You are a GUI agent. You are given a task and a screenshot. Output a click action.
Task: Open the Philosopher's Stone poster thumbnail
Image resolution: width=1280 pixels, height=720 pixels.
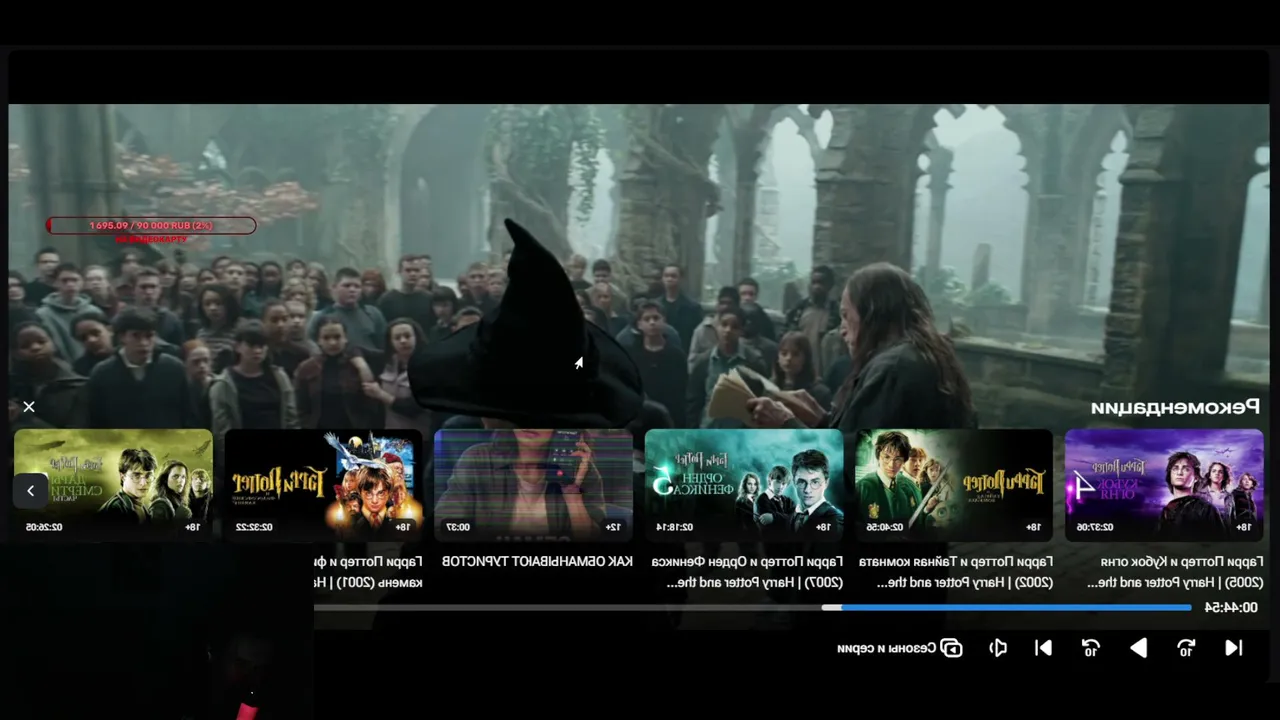(324, 485)
